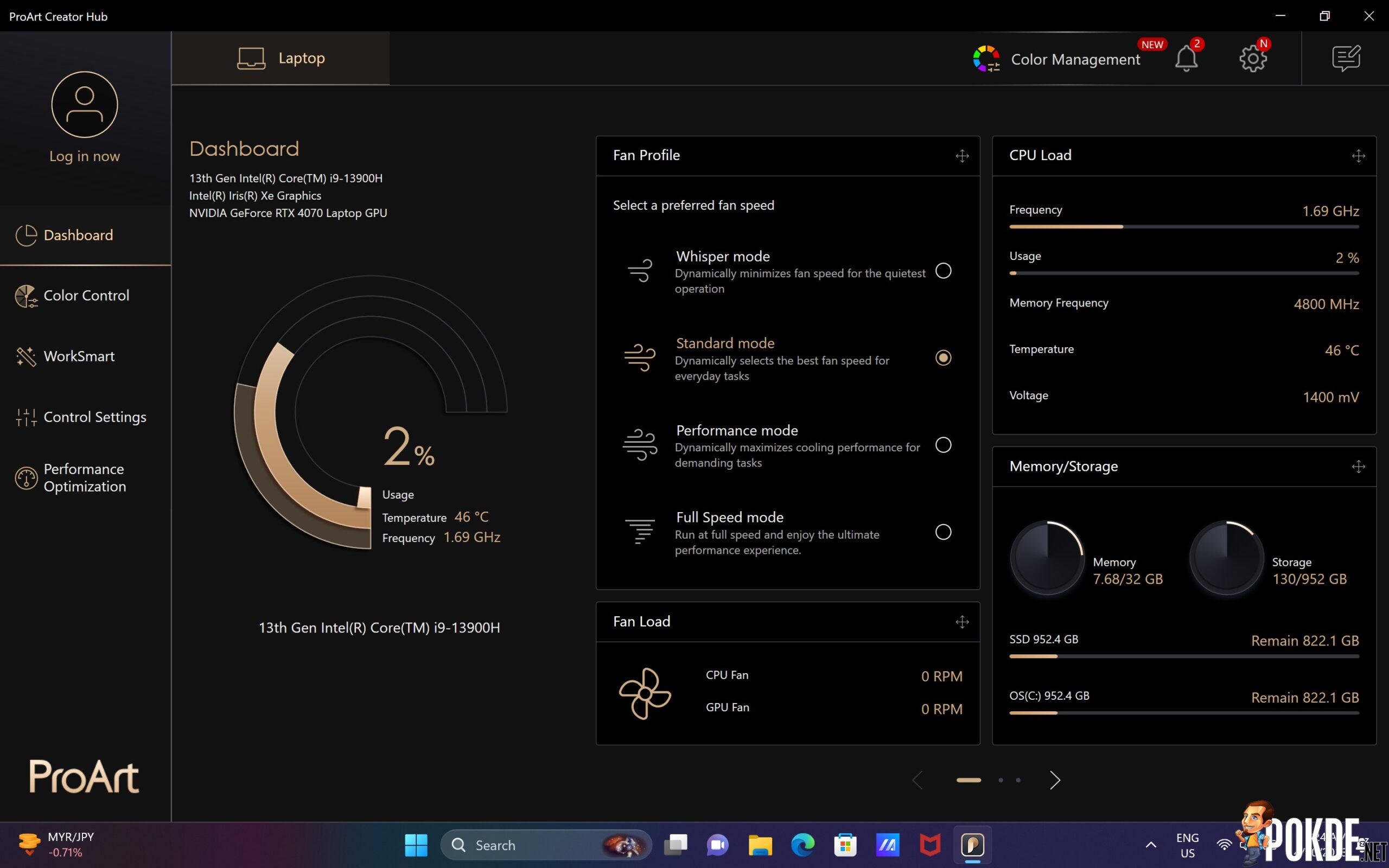Screen dimensions: 1389x868
Task: Open Microsoft Store from the taskbar
Action: tap(845, 845)
